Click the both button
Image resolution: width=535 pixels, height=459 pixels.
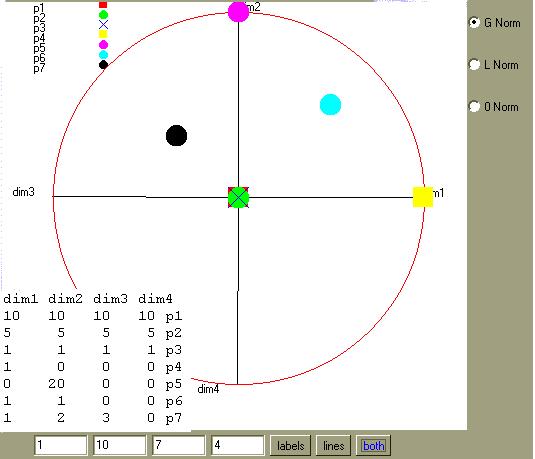pyautogui.click(x=373, y=445)
